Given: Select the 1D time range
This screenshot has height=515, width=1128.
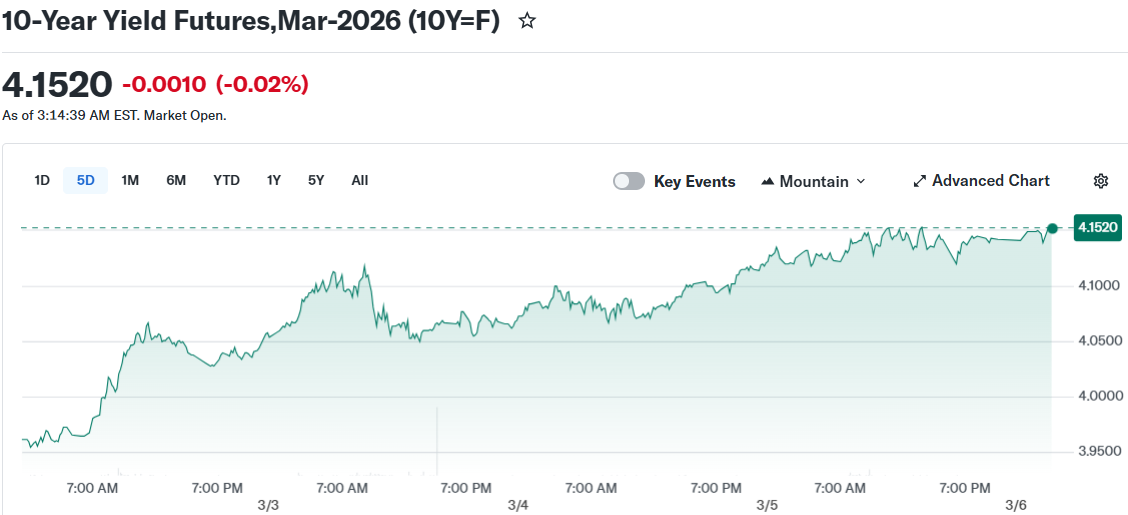Looking at the screenshot, I should coord(42,180).
